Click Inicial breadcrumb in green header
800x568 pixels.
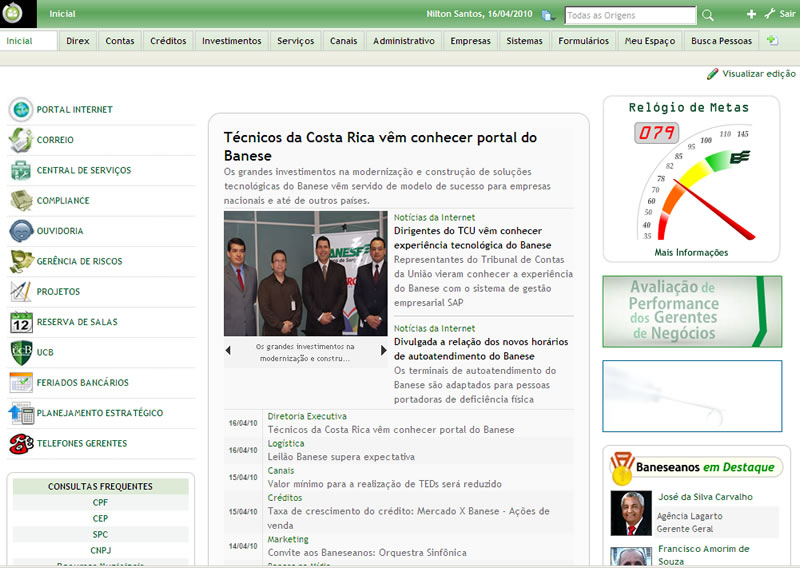click(62, 14)
